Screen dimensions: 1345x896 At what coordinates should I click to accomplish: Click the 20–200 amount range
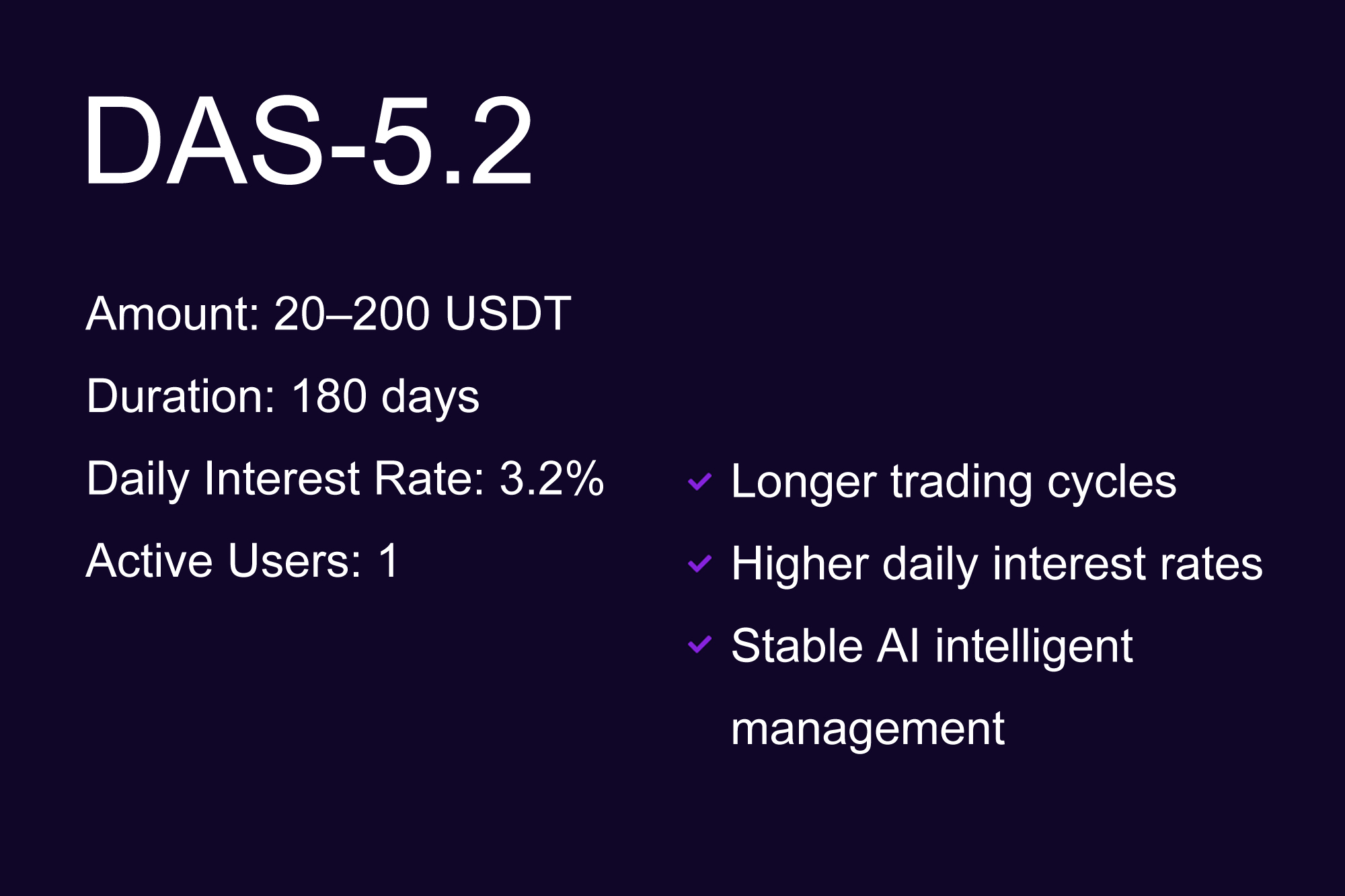(x=351, y=313)
